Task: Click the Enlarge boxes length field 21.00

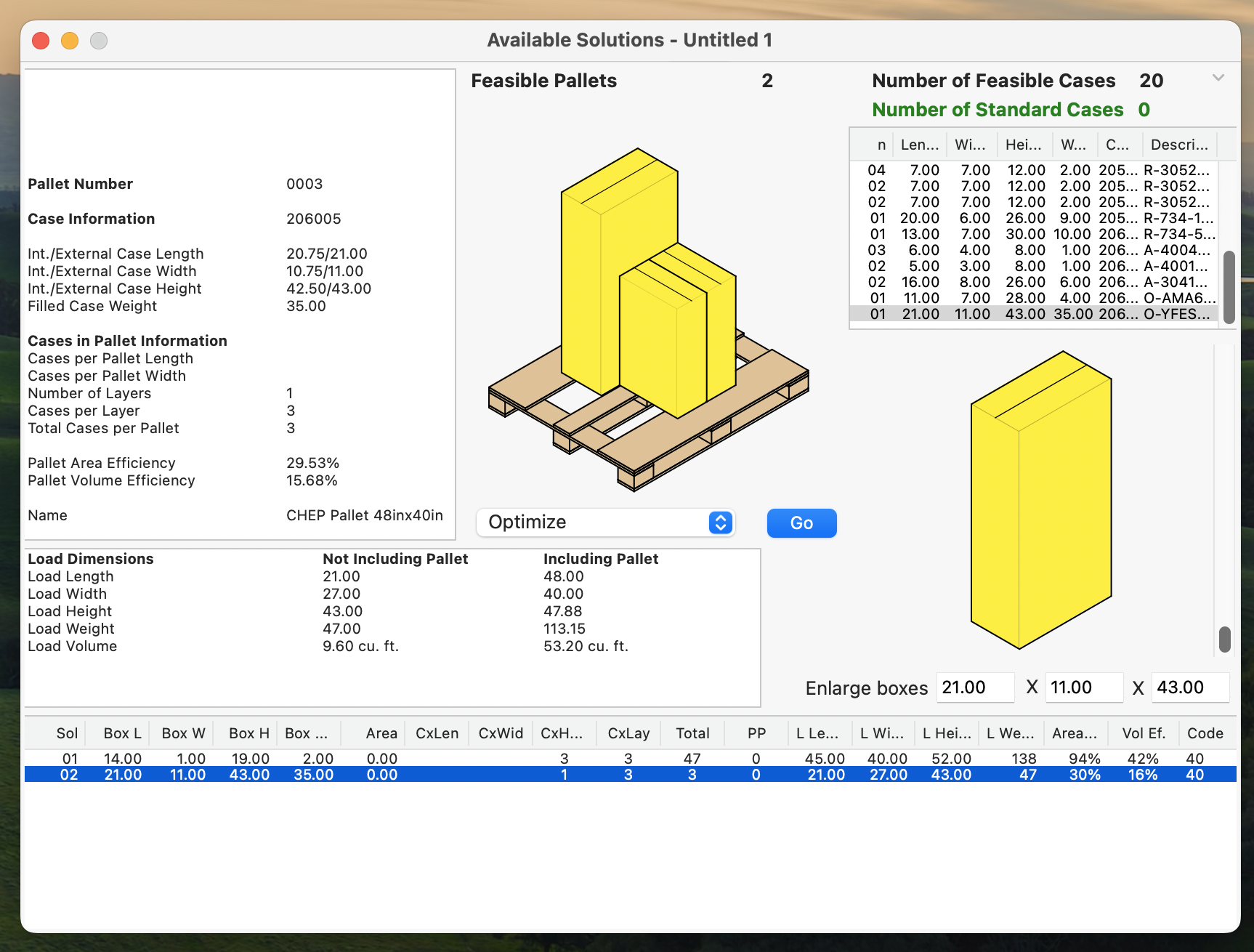Action: tap(975, 687)
